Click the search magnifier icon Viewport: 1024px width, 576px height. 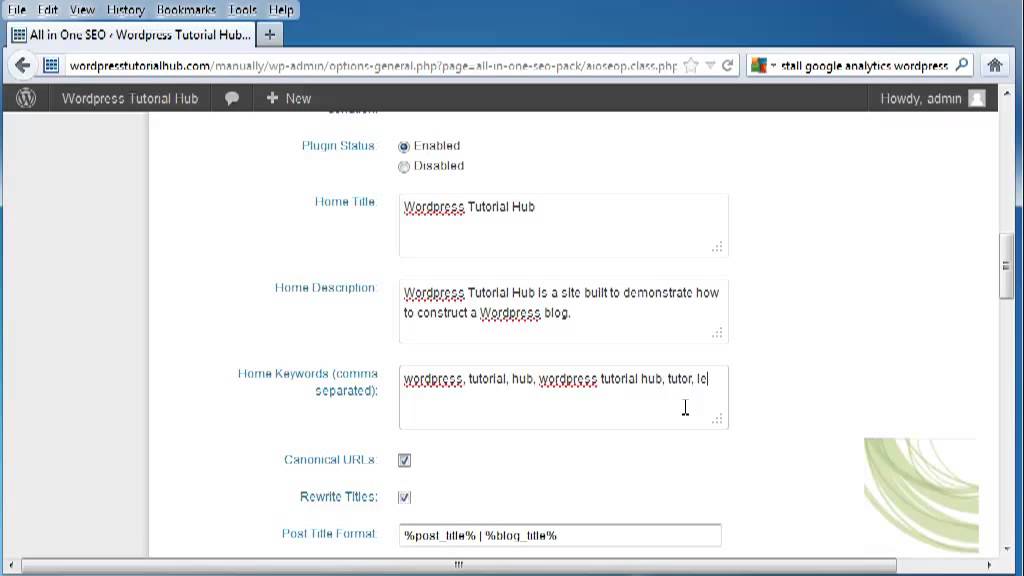[961, 65]
